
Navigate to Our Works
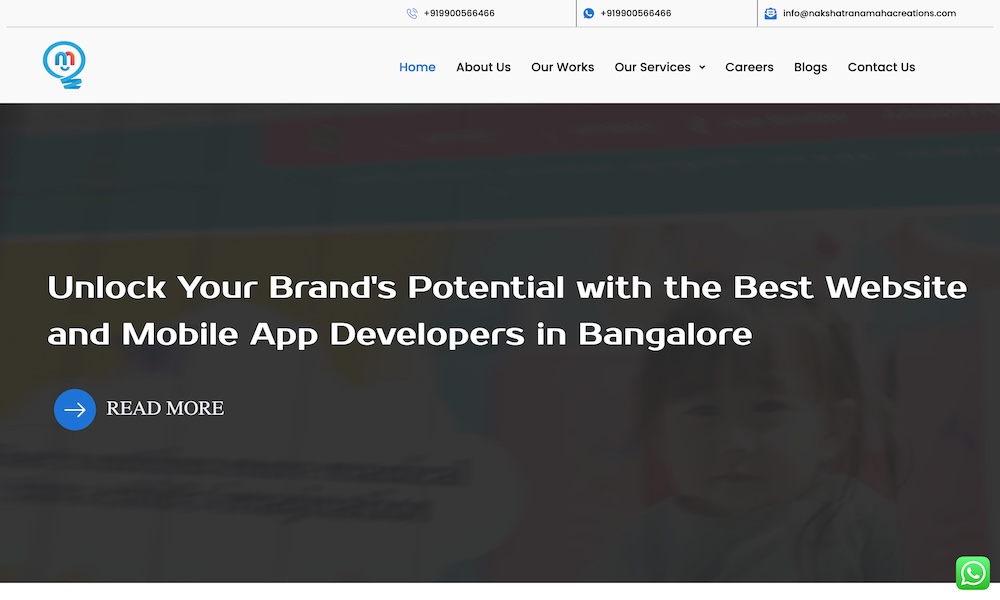tap(562, 67)
